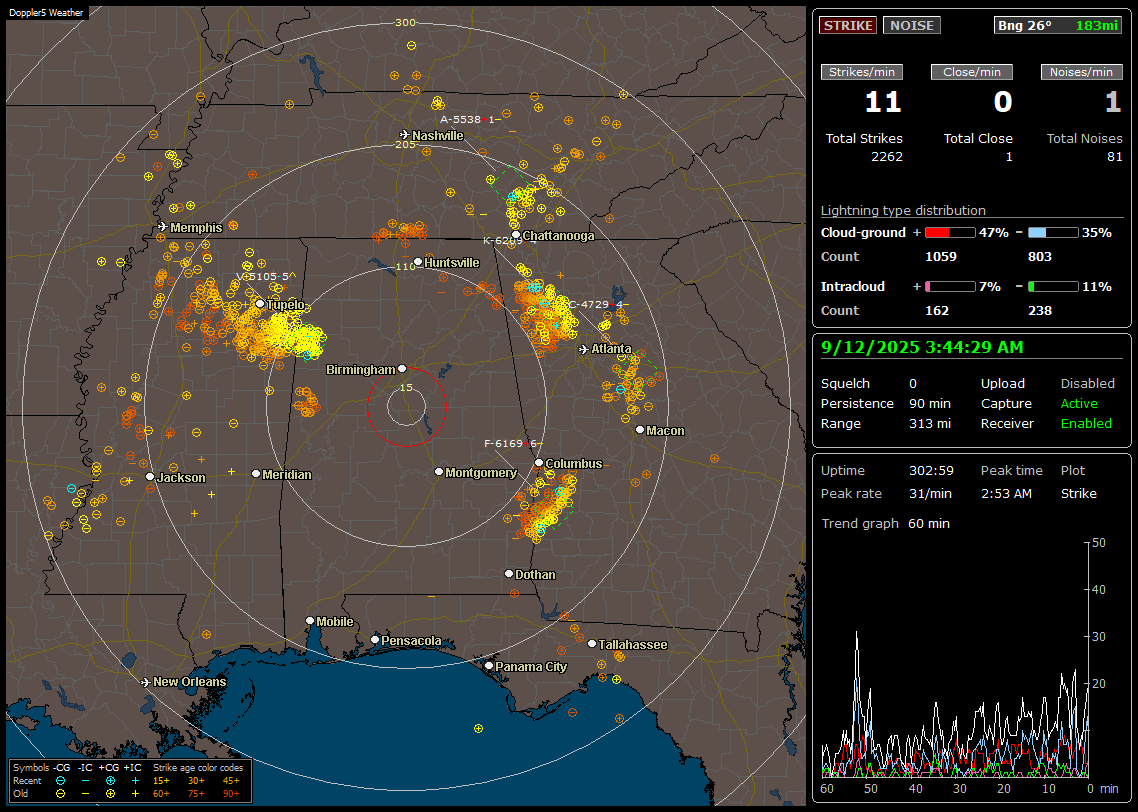Click the Persistence value 90 min
The height and width of the screenshot is (812, 1138).
(930, 403)
